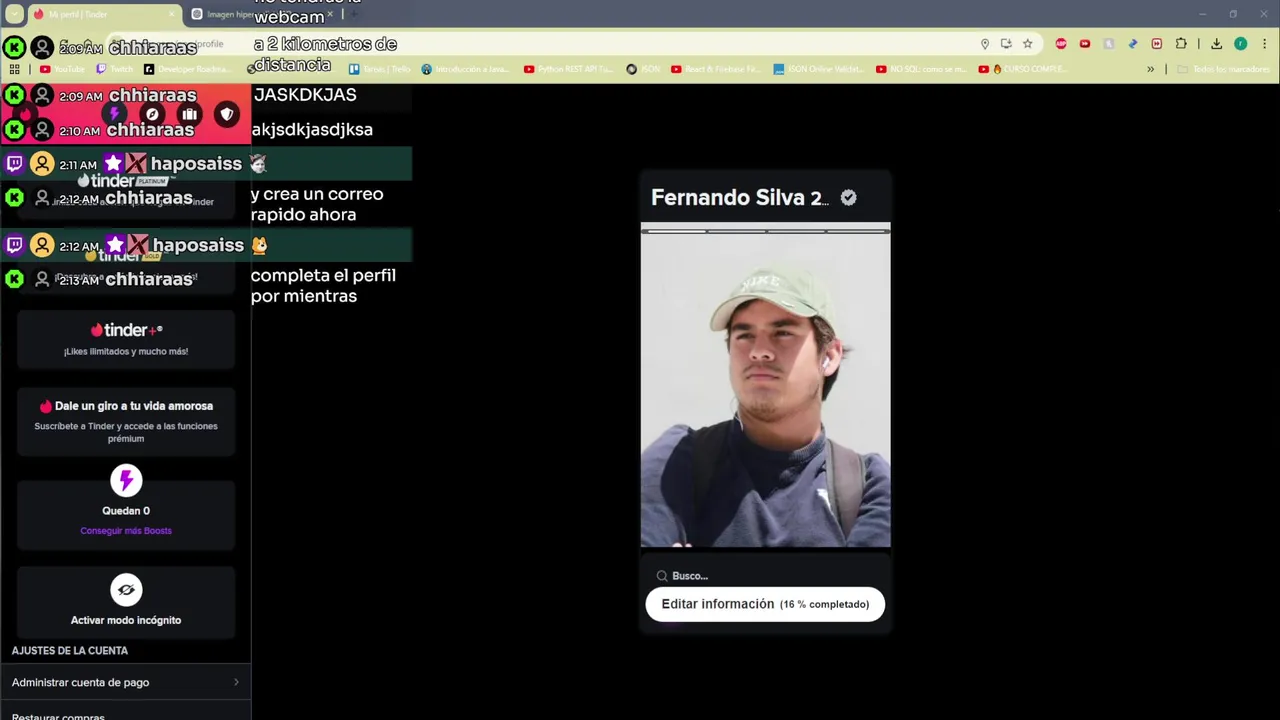This screenshot has height=720, width=1280.
Task: Open the Chrome three-dot menu
Action: pos(1265,44)
